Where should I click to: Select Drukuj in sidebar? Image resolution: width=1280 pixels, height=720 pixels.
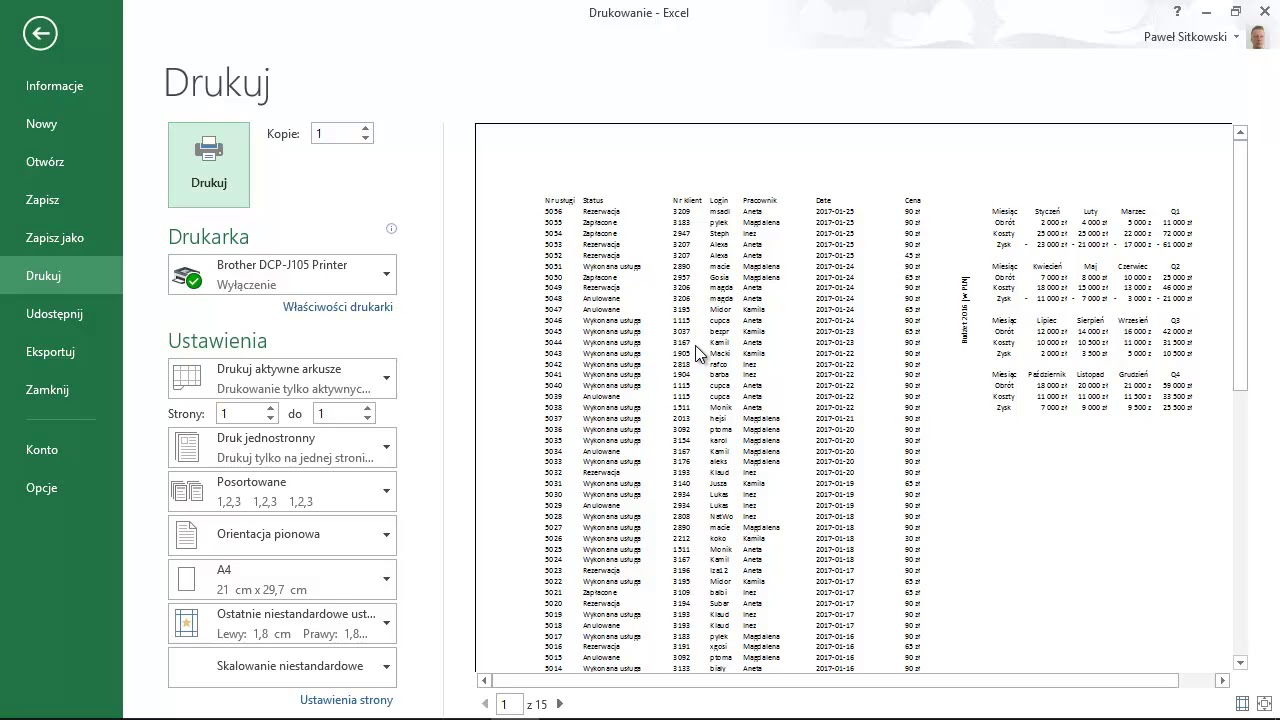click(x=61, y=276)
